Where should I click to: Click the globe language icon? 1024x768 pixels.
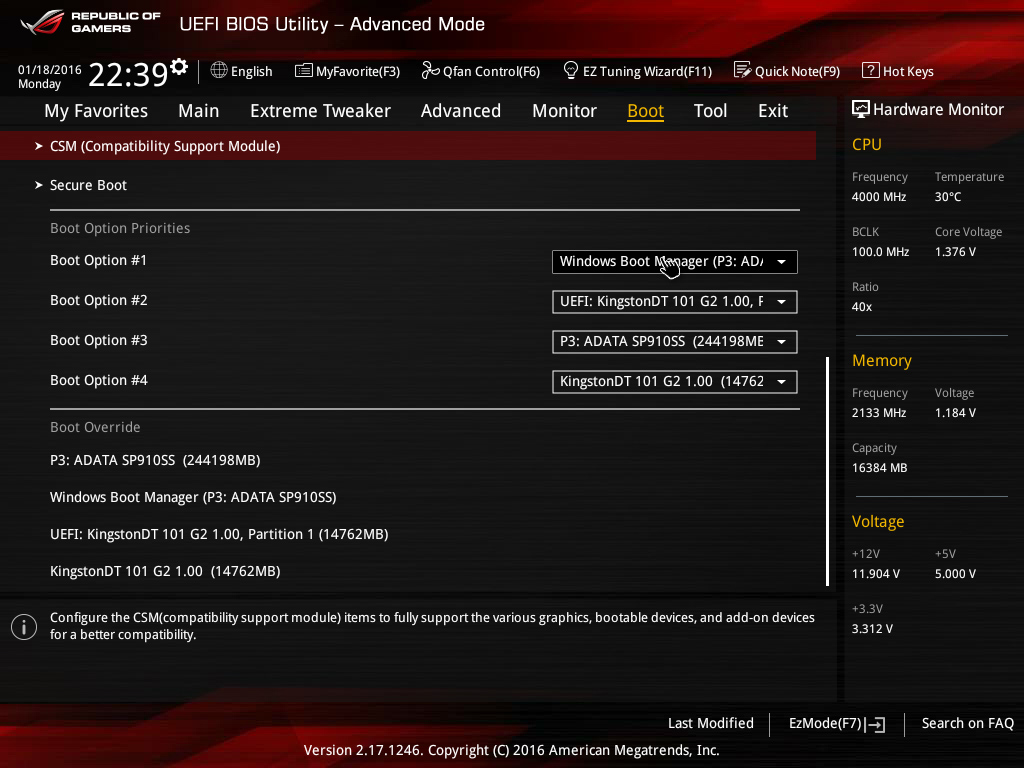point(219,71)
